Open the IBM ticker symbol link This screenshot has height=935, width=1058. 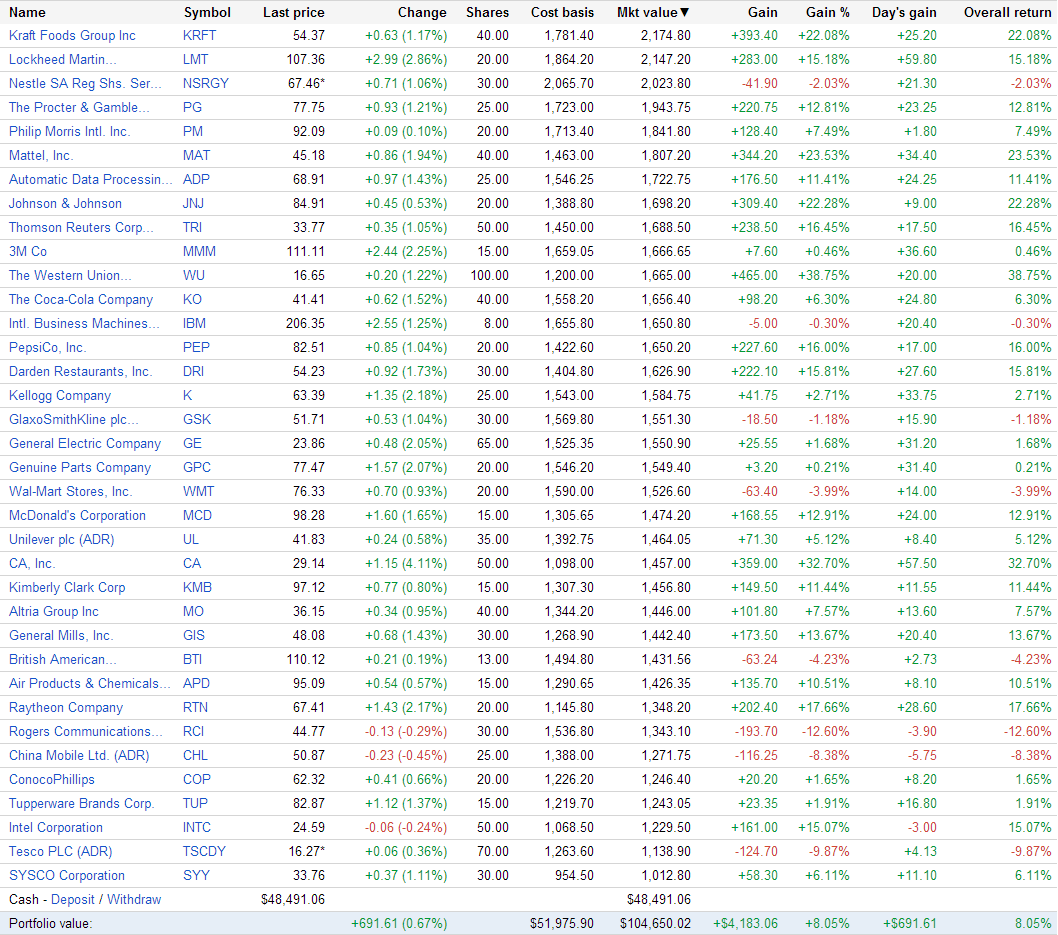194,323
